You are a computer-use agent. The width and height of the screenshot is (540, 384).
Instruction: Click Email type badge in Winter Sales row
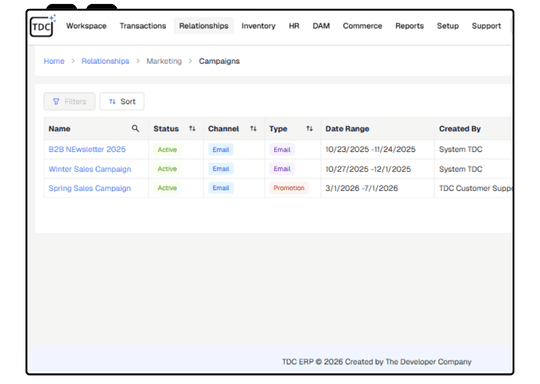282,169
